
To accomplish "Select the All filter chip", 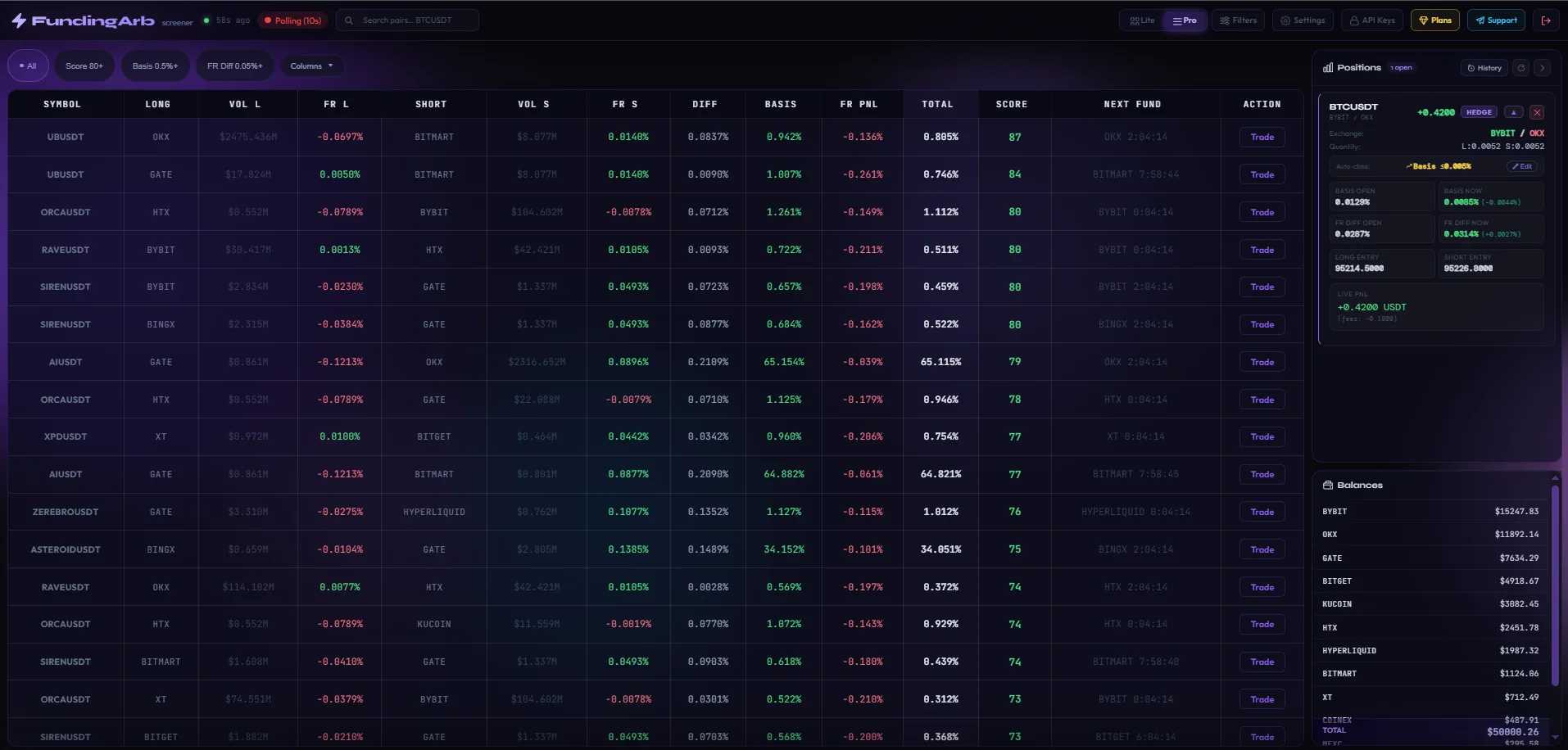I will (29, 66).
